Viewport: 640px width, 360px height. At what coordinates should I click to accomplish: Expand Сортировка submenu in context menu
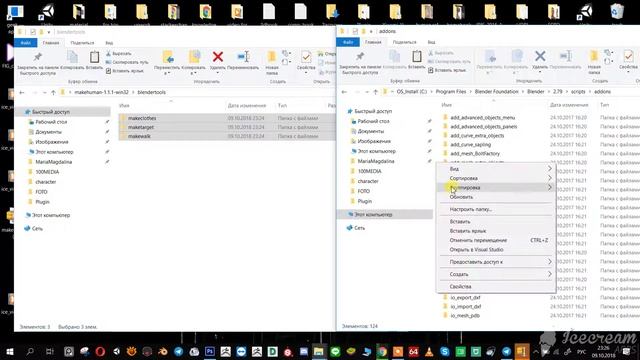tap(496, 178)
